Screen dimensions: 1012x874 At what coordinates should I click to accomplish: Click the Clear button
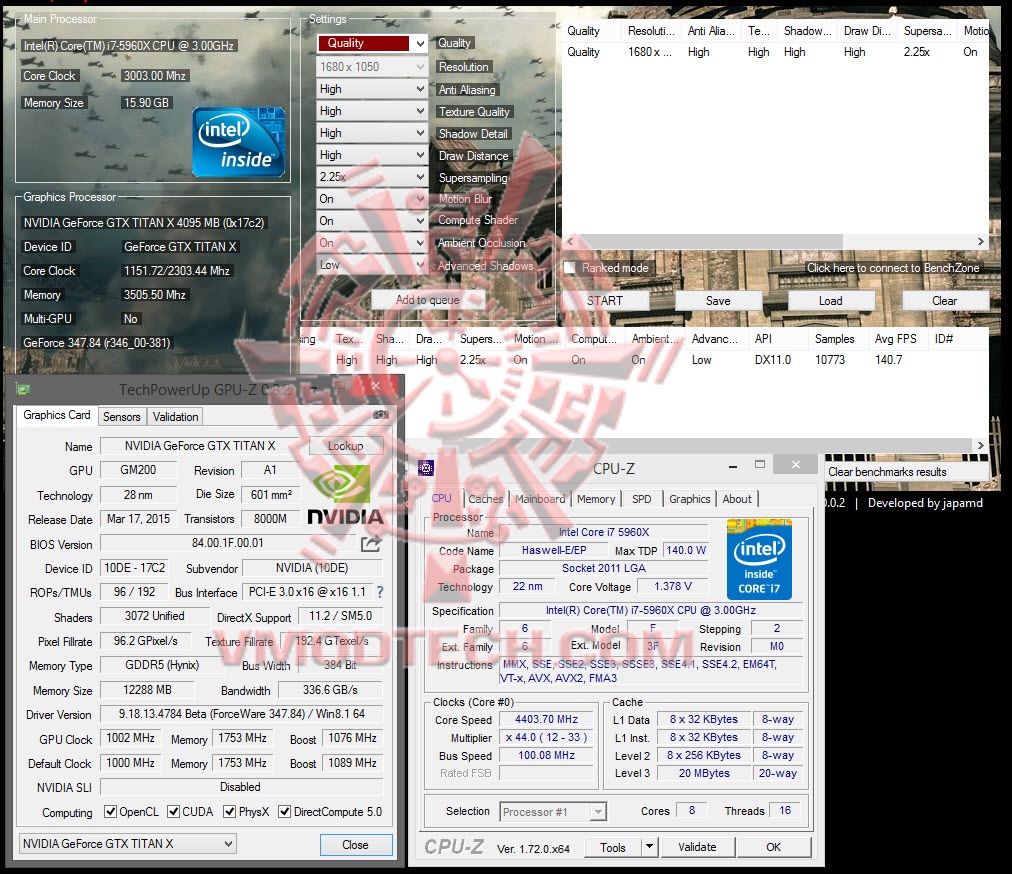[x=944, y=300]
